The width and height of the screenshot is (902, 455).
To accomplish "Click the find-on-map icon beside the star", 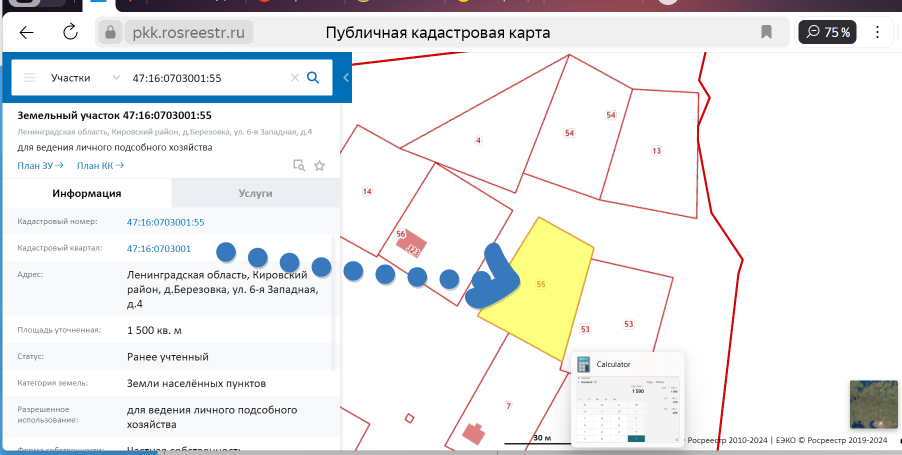I will coord(298,166).
